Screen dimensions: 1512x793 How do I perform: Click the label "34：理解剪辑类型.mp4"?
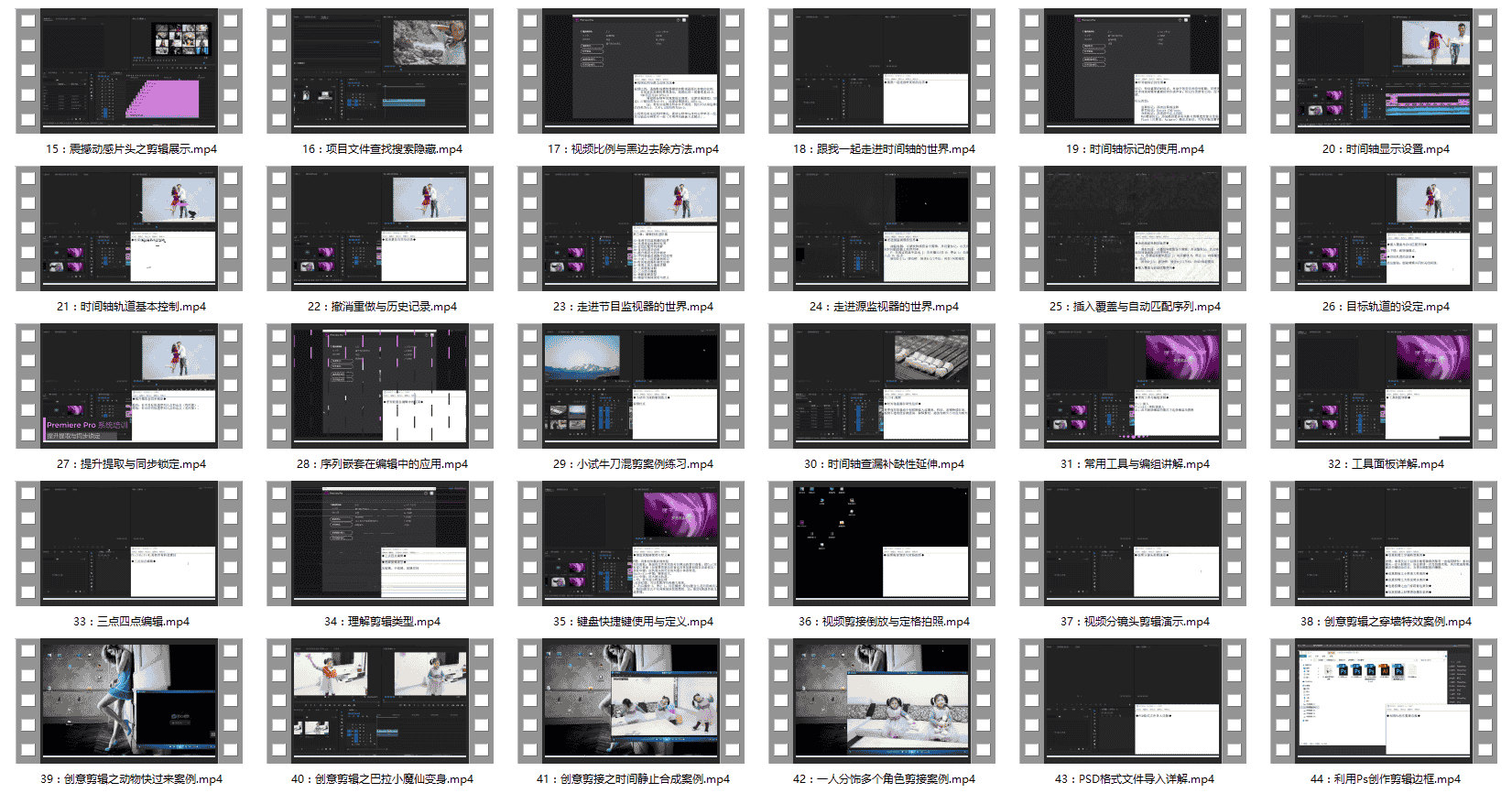pos(382,622)
